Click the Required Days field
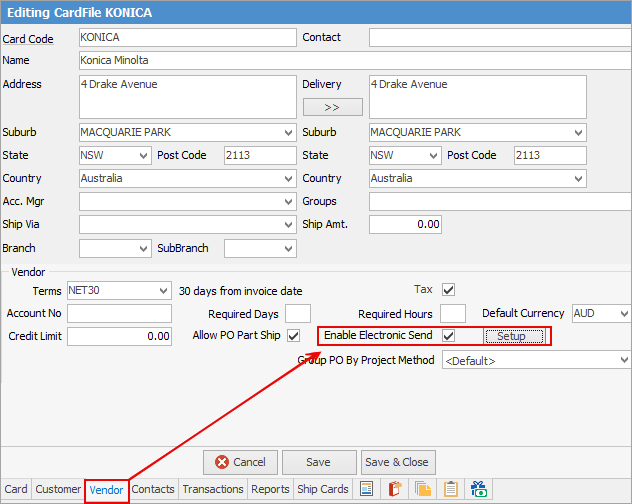Screen dimensions: 632x504 pyautogui.click(x=298, y=313)
